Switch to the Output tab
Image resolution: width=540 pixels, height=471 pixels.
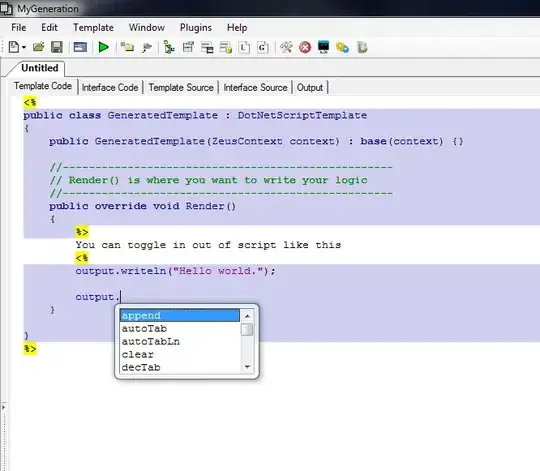click(x=310, y=87)
